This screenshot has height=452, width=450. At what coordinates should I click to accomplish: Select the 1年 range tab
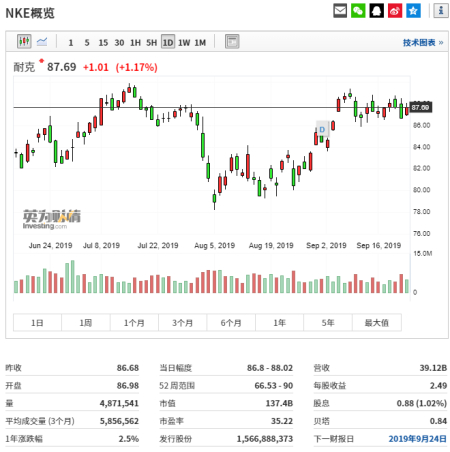(279, 322)
